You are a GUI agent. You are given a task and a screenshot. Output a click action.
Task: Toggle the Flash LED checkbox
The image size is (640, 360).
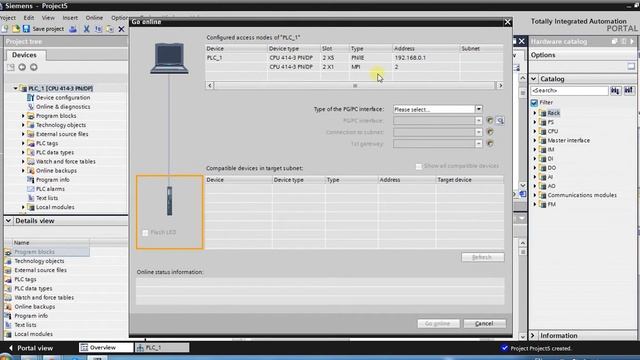145,233
